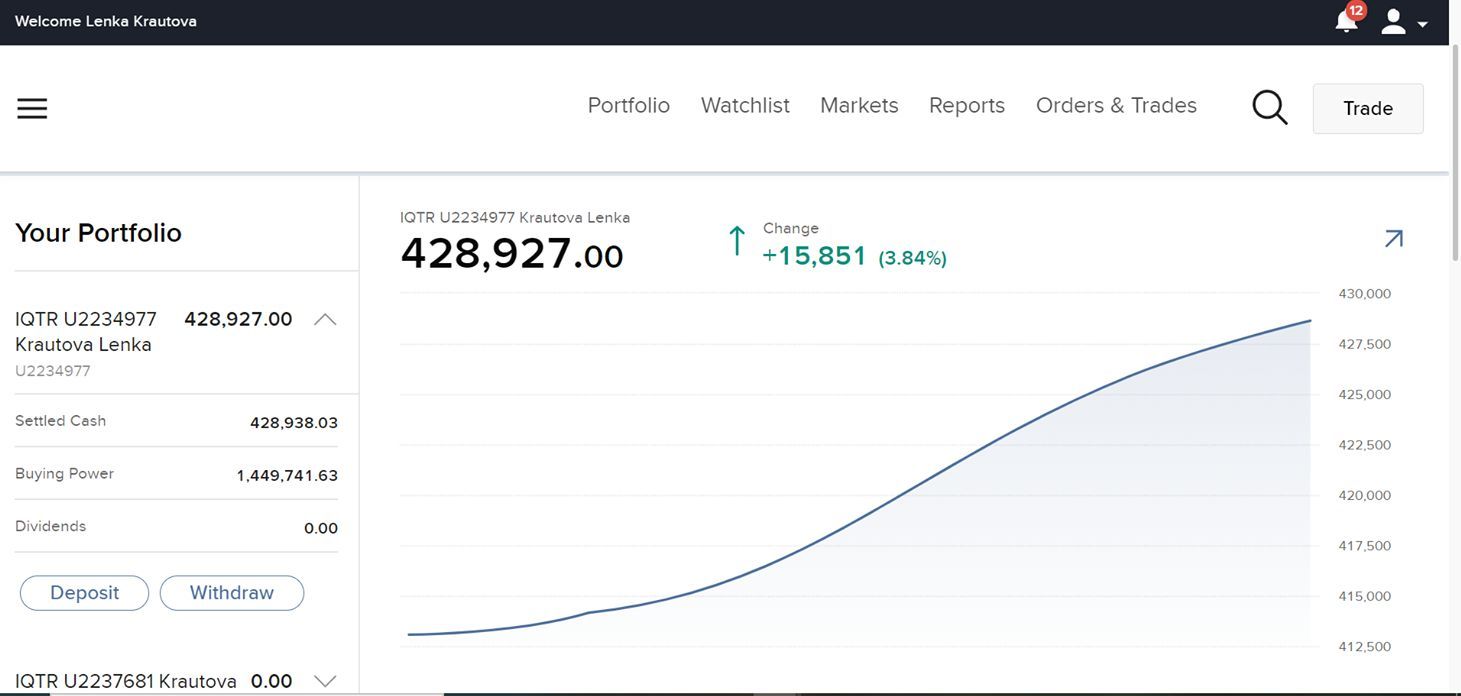Click the 420,000 axis label

tap(1364, 496)
